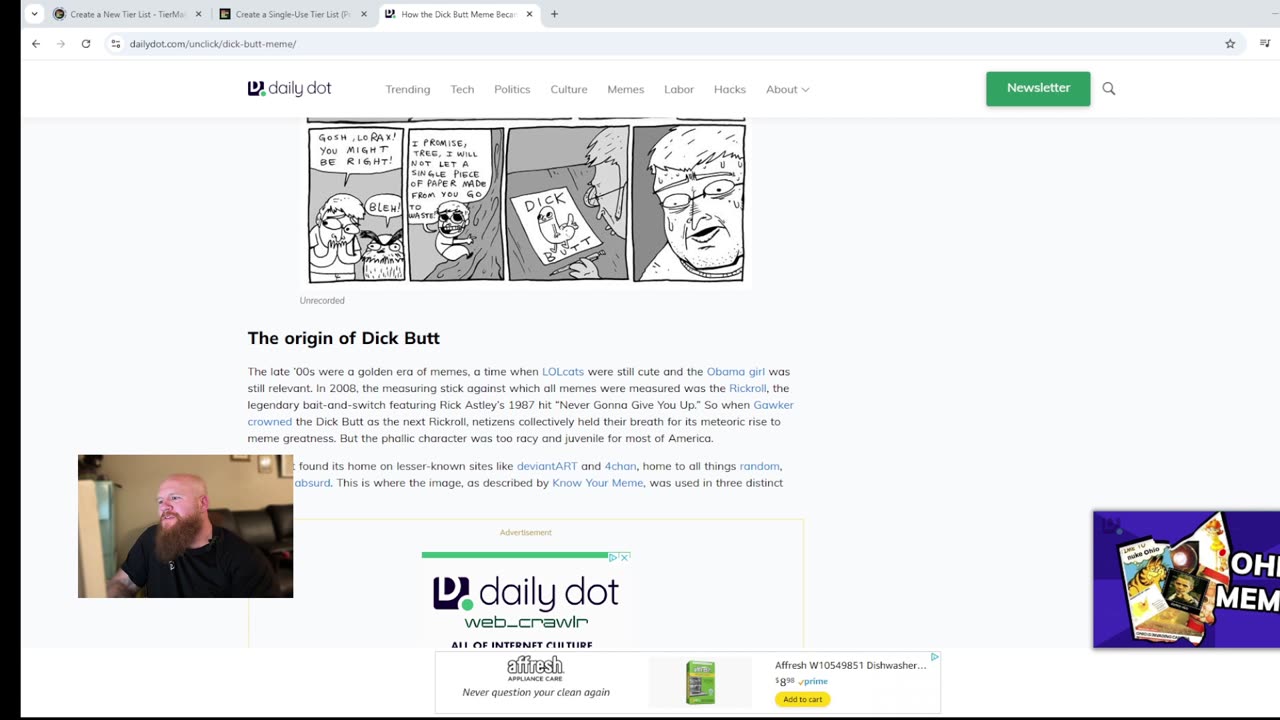Close the Dick Butt Meme article tab
The height and width of the screenshot is (720, 1280).
[529, 14]
